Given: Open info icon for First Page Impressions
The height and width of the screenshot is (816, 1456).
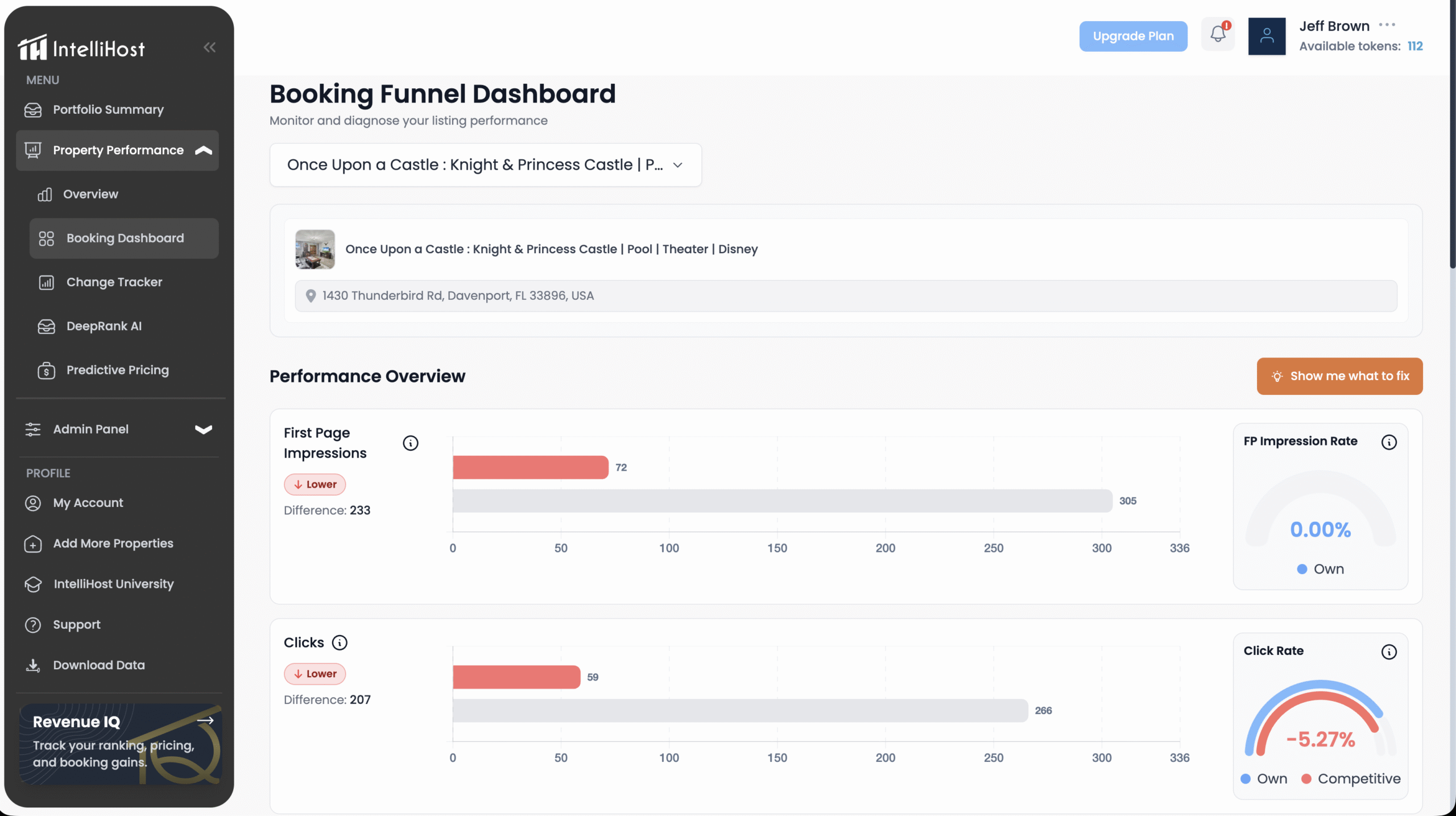Looking at the screenshot, I should click(410, 443).
